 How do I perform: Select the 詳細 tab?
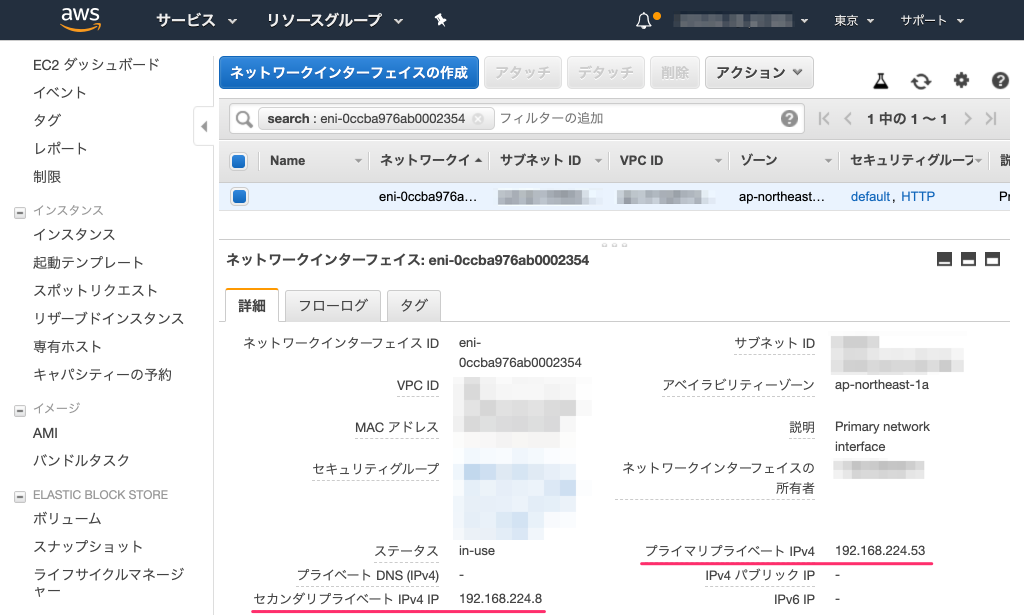252,306
